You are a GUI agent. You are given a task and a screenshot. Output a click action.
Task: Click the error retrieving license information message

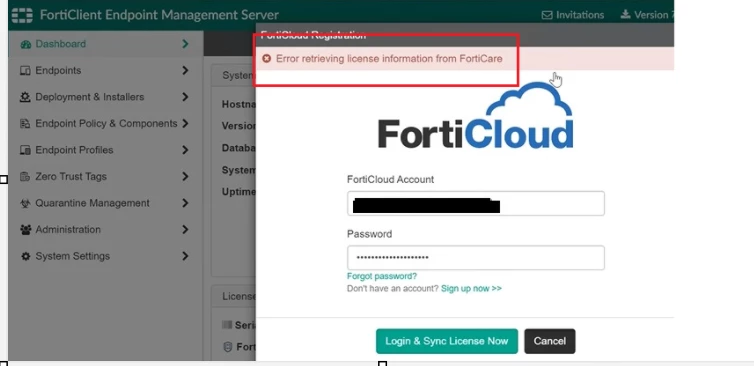point(389,59)
